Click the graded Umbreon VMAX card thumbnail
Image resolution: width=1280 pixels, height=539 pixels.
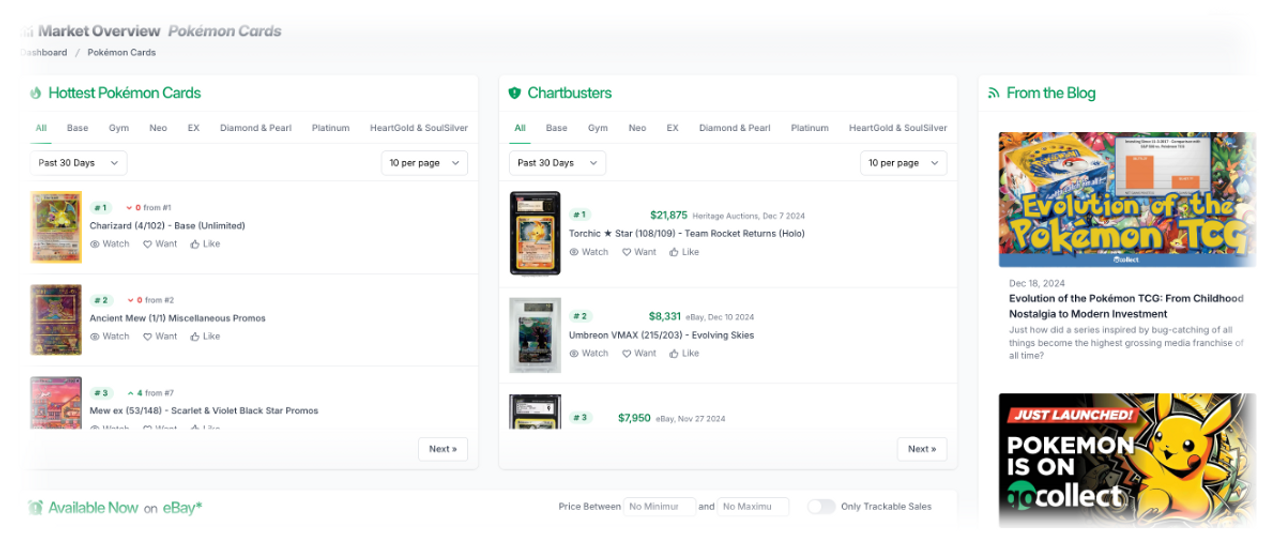click(535, 335)
